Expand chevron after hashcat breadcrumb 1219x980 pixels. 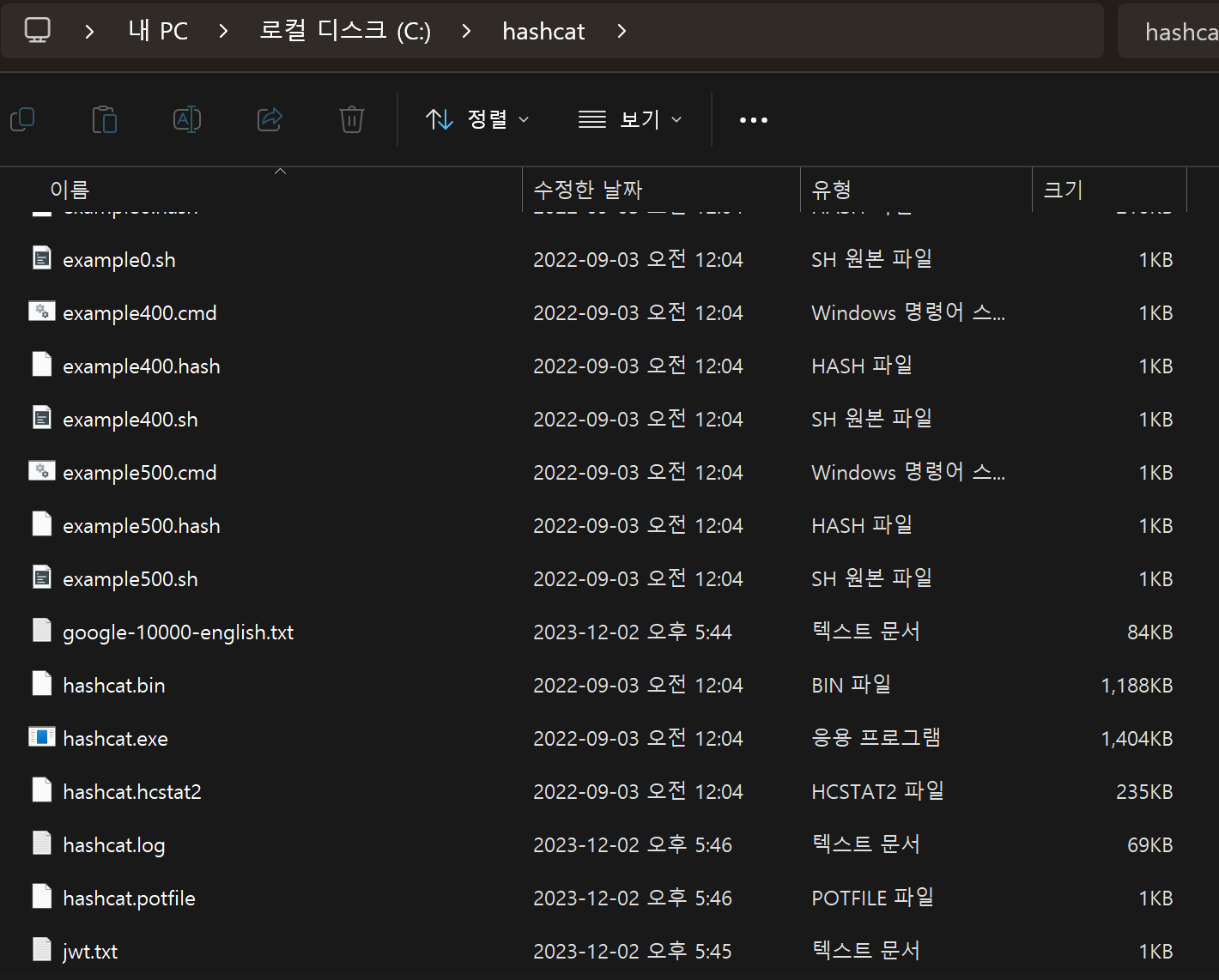[x=622, y=32]
